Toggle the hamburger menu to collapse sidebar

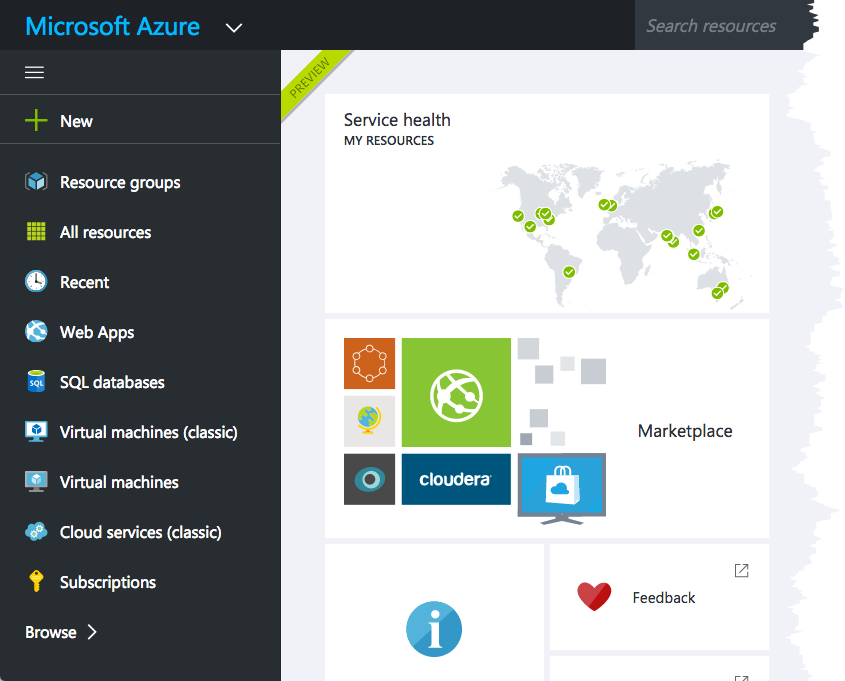coord(34,72)
